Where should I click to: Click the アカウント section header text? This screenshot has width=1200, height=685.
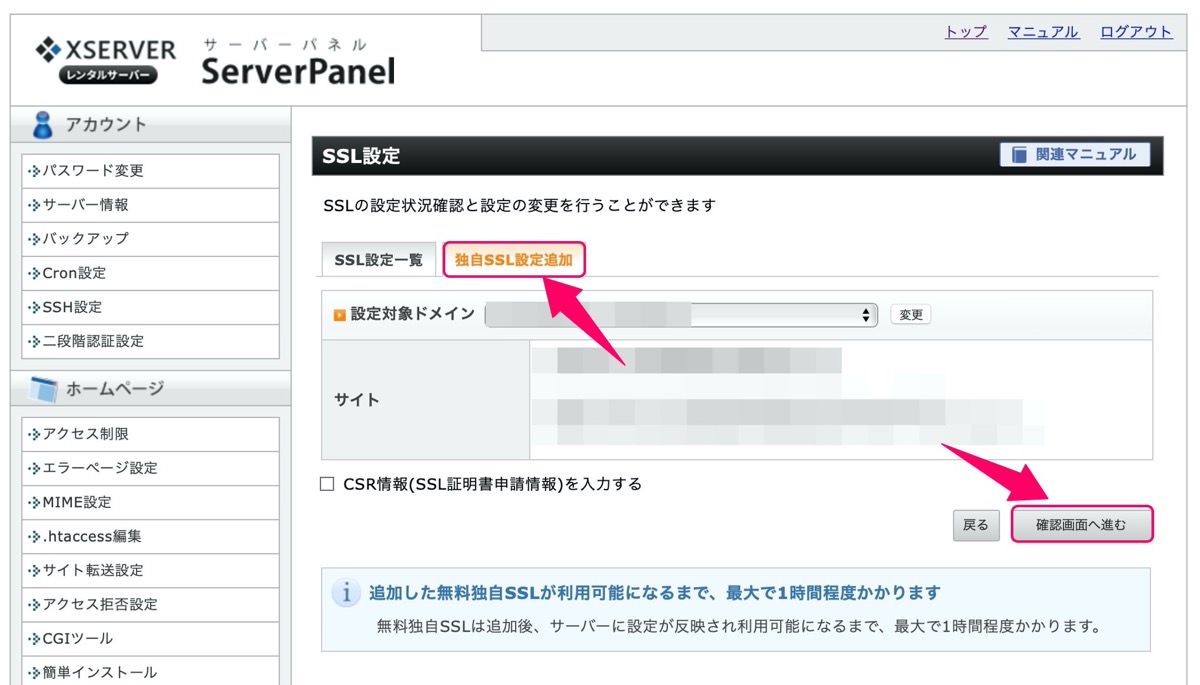click(106, 125)
